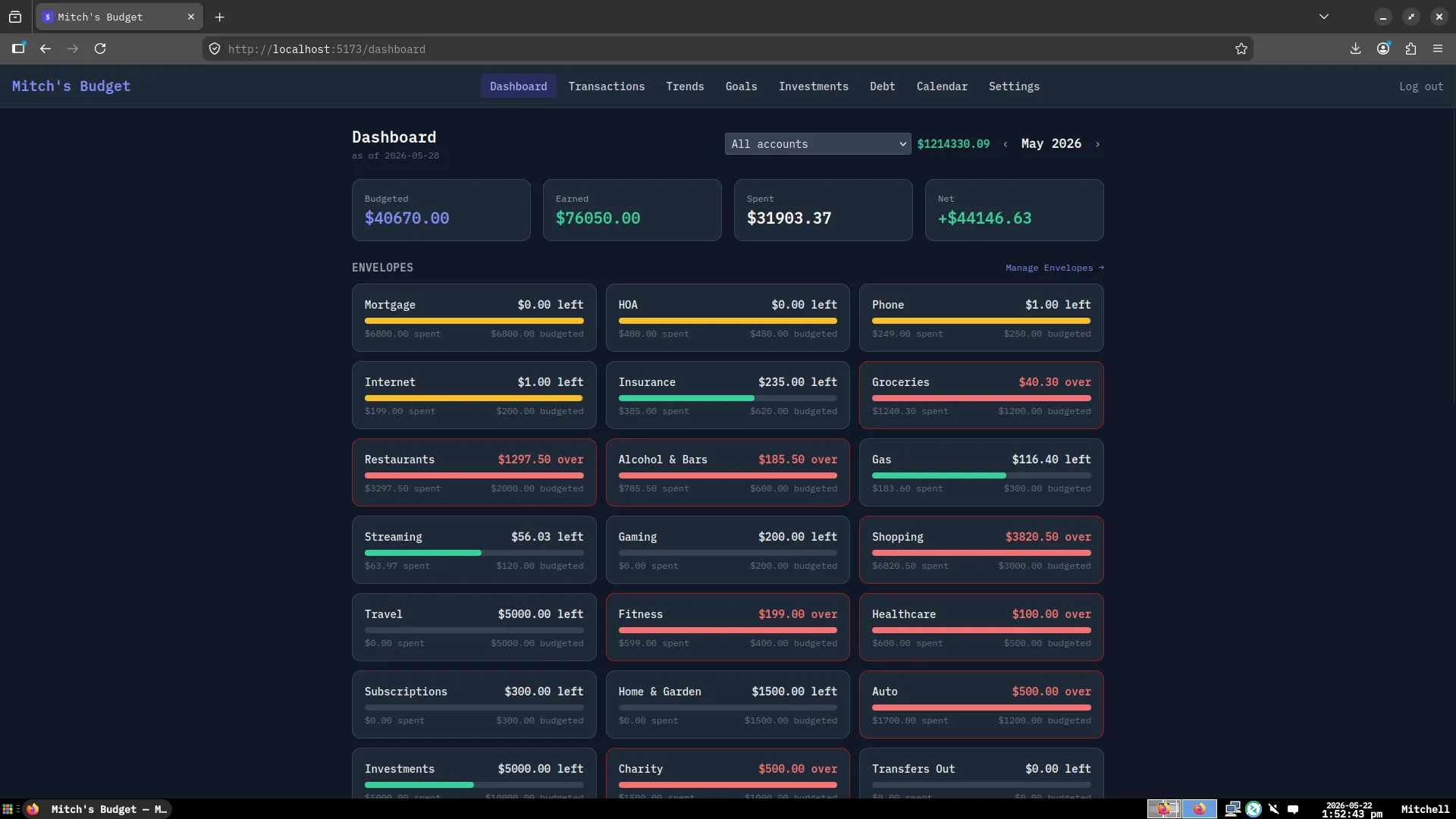Click the Budgeted $40670.00 summary card
Viewport: 1456px width, 819px height.
[441, 210]
